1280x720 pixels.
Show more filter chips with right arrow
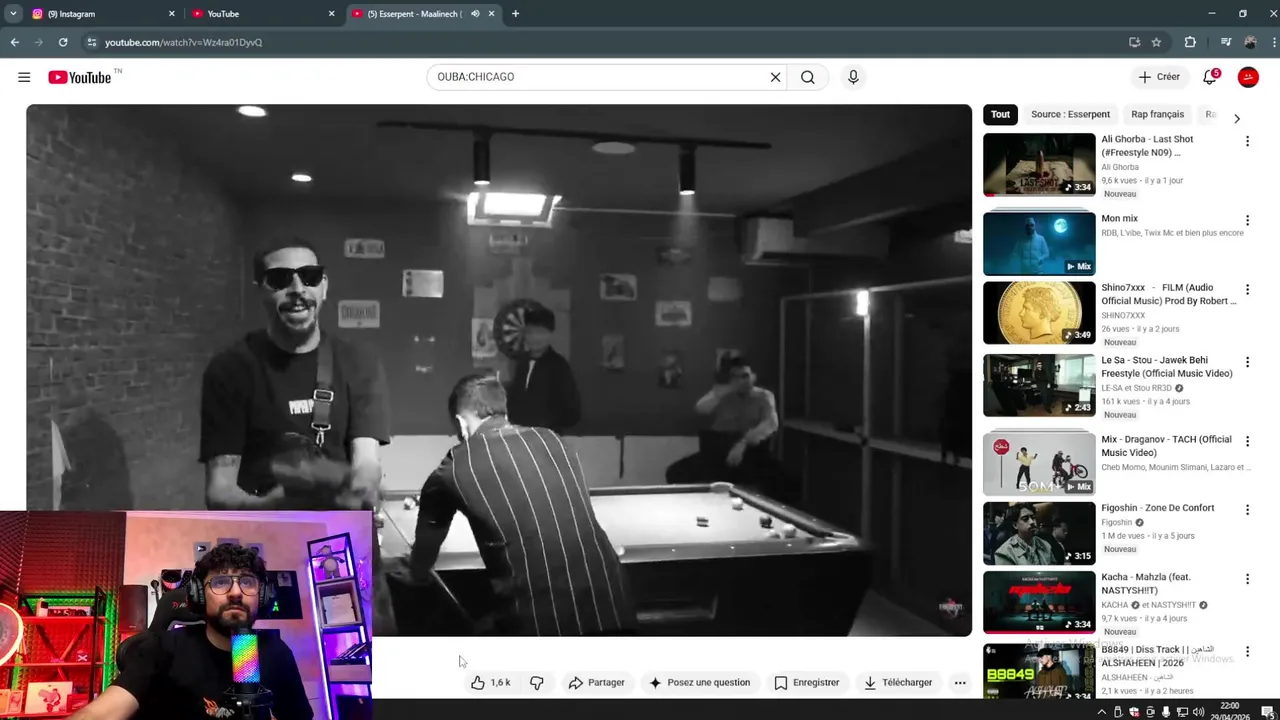point(1237,118)
